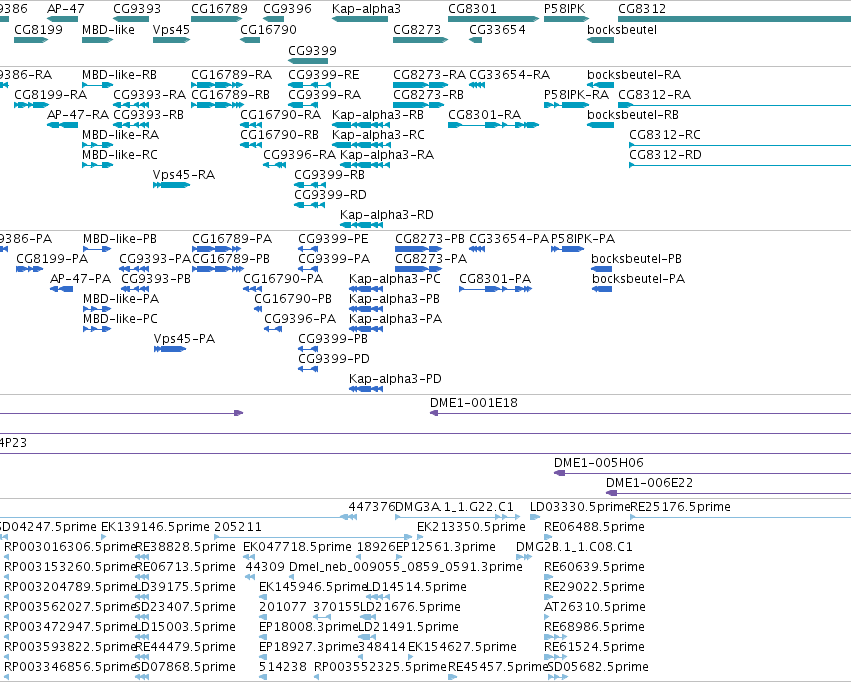Click EST EK213350.5prime

click(x=471, y=527)
